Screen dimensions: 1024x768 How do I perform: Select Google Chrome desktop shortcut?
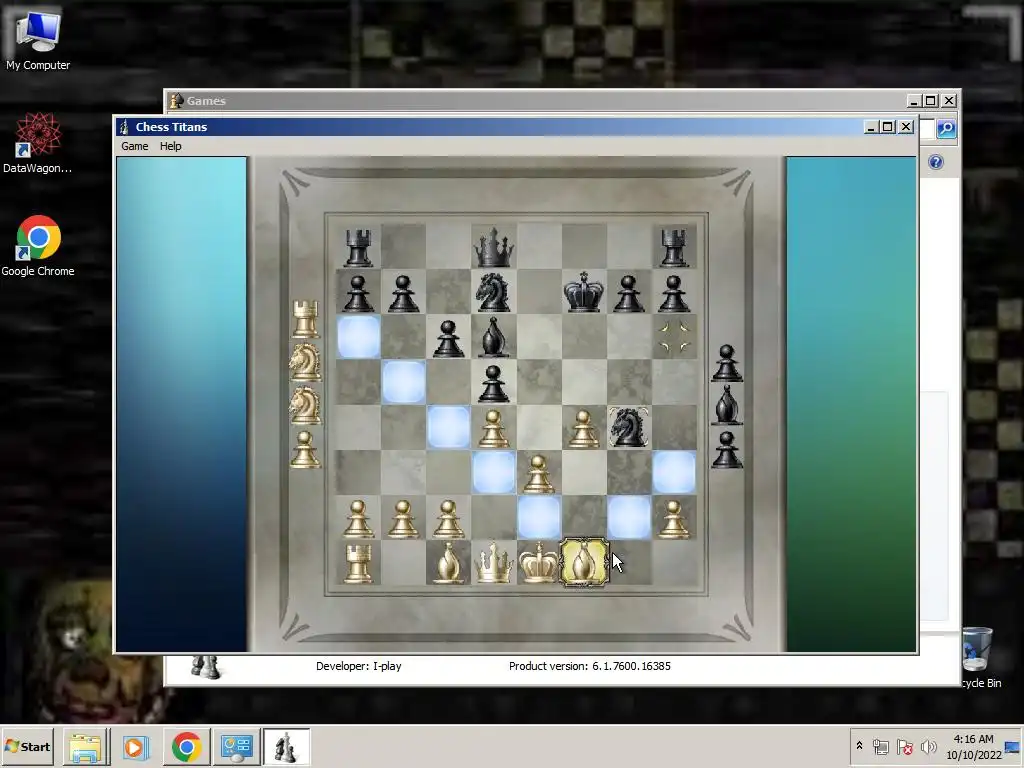point(38,246)
